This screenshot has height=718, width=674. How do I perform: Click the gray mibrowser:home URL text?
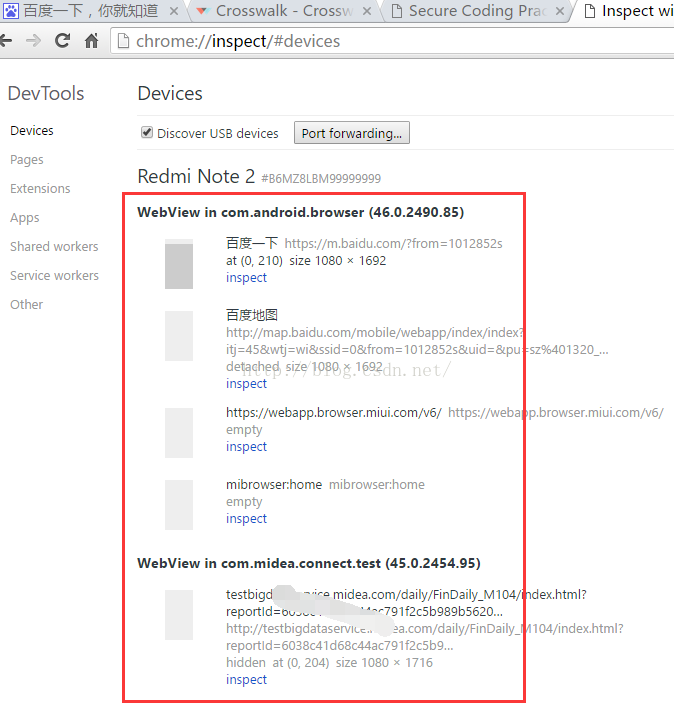click(x=377, y=484)
